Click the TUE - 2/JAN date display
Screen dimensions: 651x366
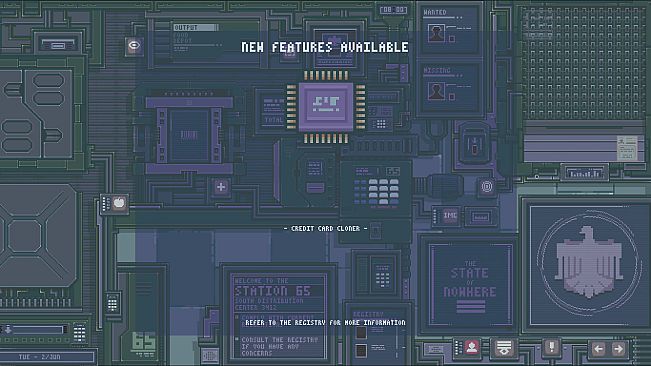pyautogui.click(x=39, y=357)
